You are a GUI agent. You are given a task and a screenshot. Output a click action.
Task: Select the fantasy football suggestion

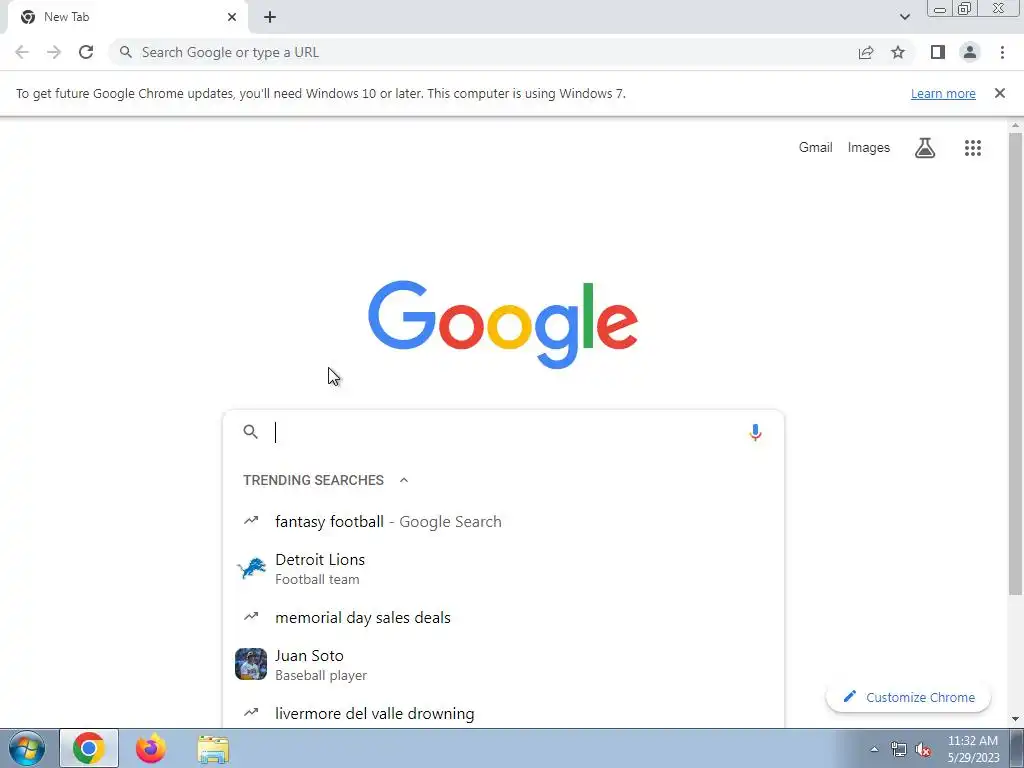click(503, 521)
